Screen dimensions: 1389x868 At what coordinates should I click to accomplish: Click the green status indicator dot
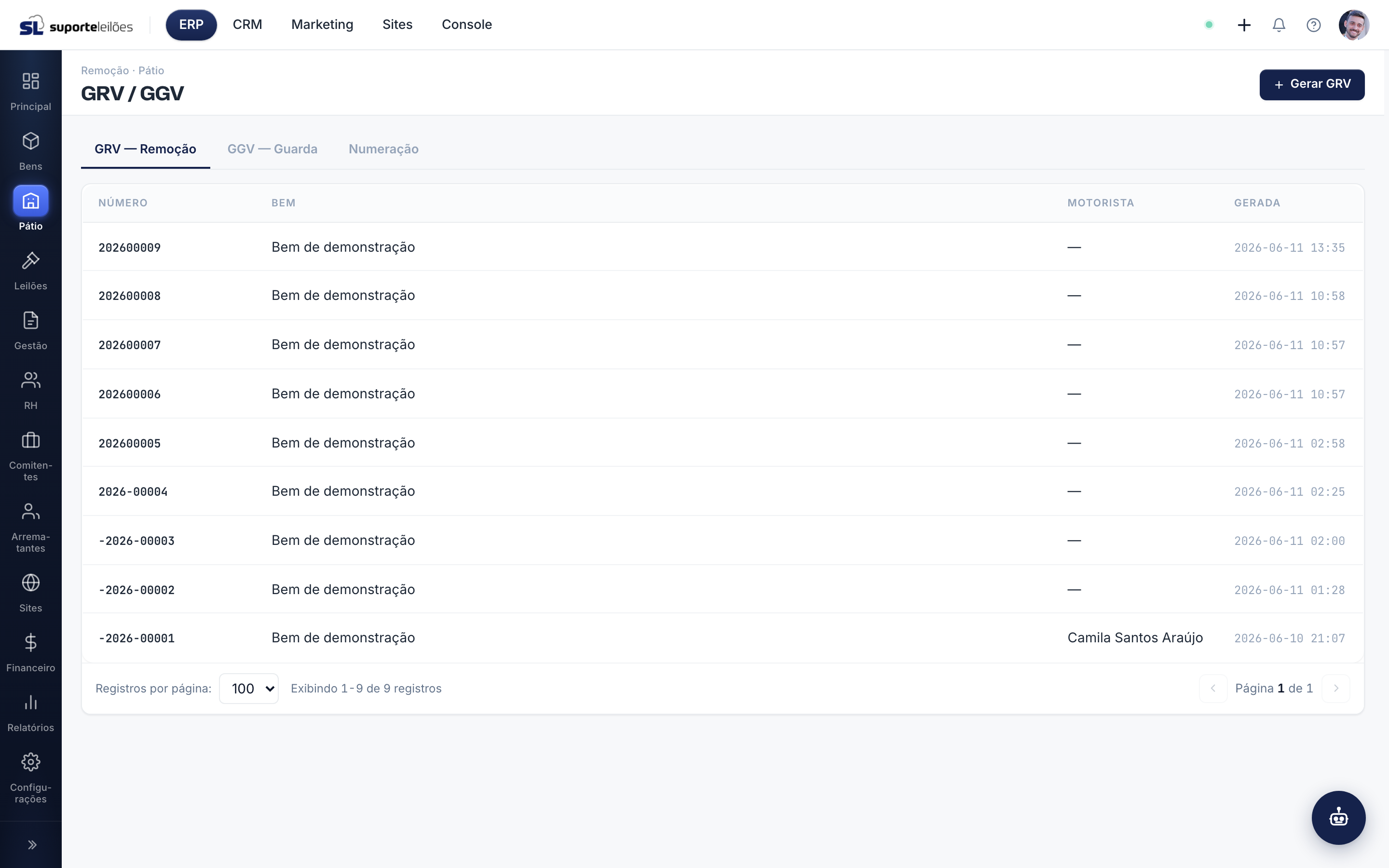[1209, 25]
